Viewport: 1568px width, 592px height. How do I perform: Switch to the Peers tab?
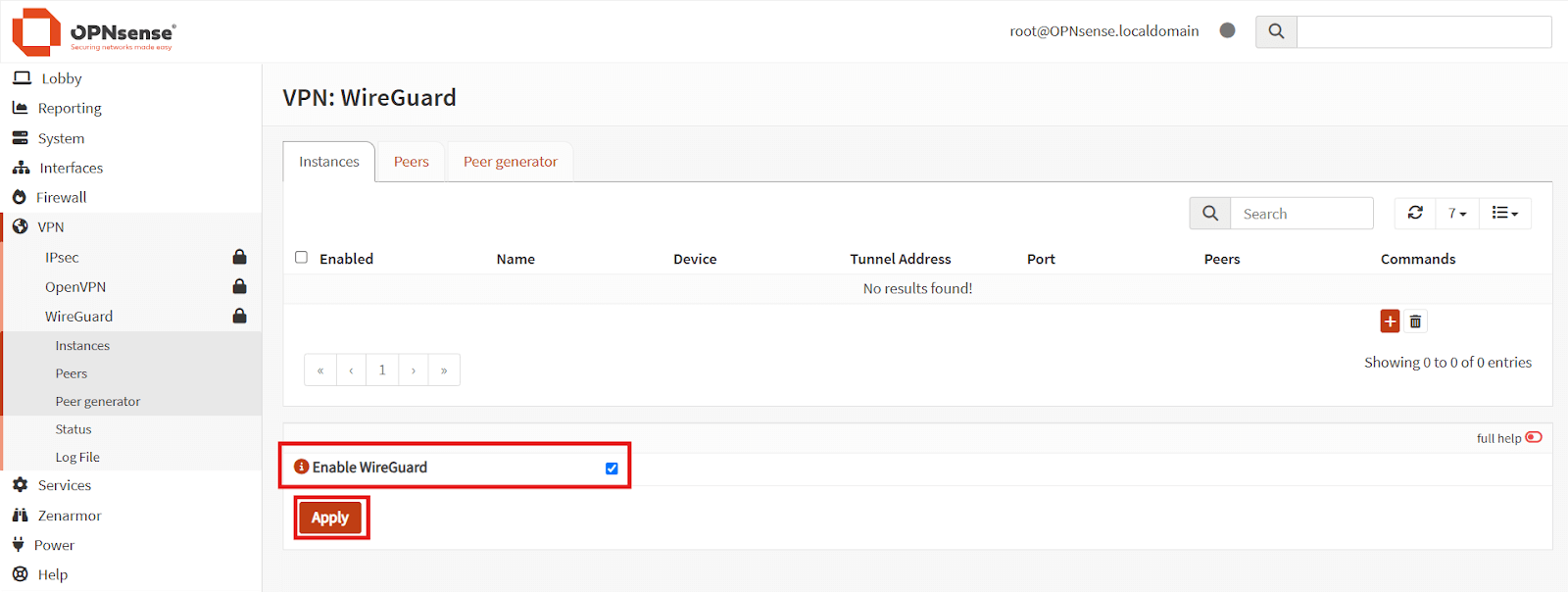point(411,162)
